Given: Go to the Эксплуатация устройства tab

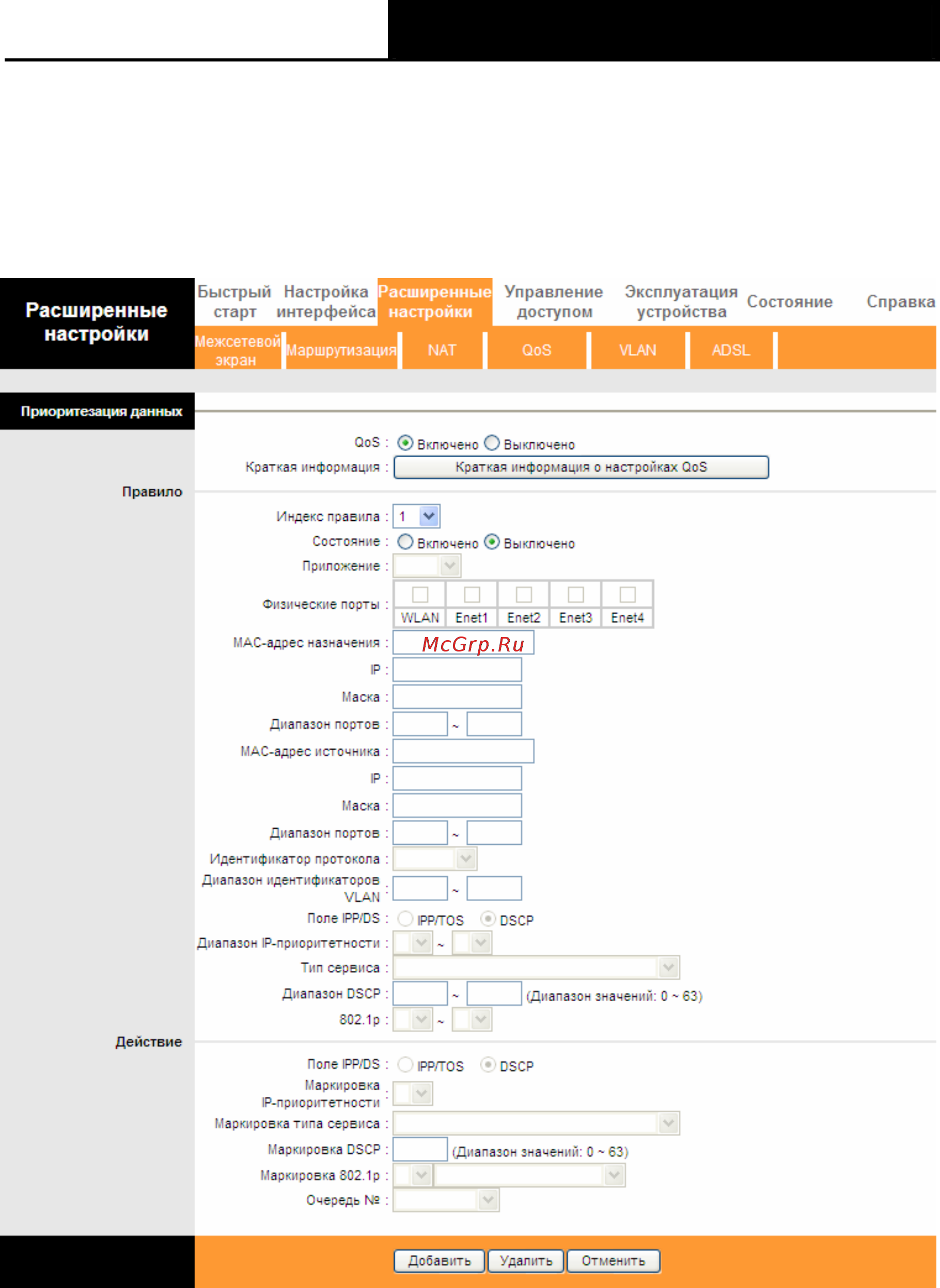Looking at the screenshot, I should 681,302.
